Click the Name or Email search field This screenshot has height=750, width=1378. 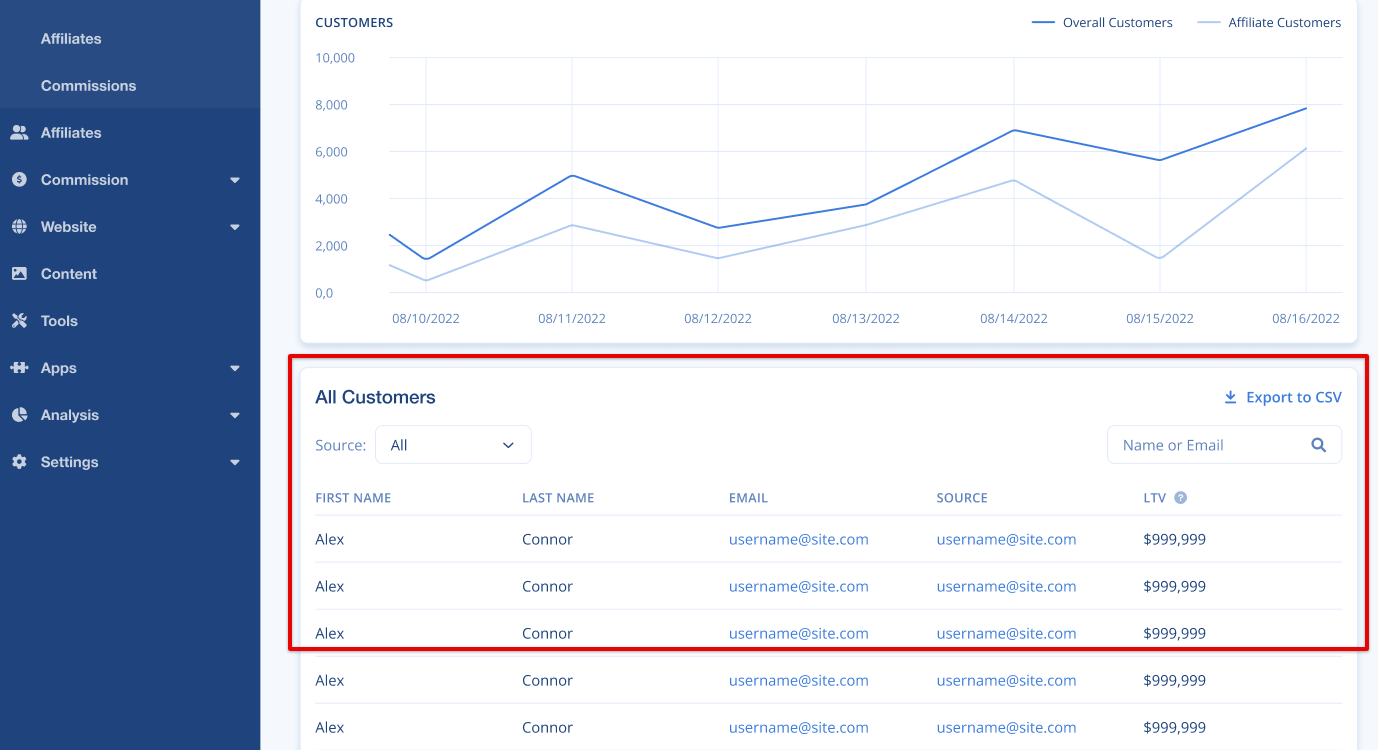pyautogui.click(x=1224, y=445)
